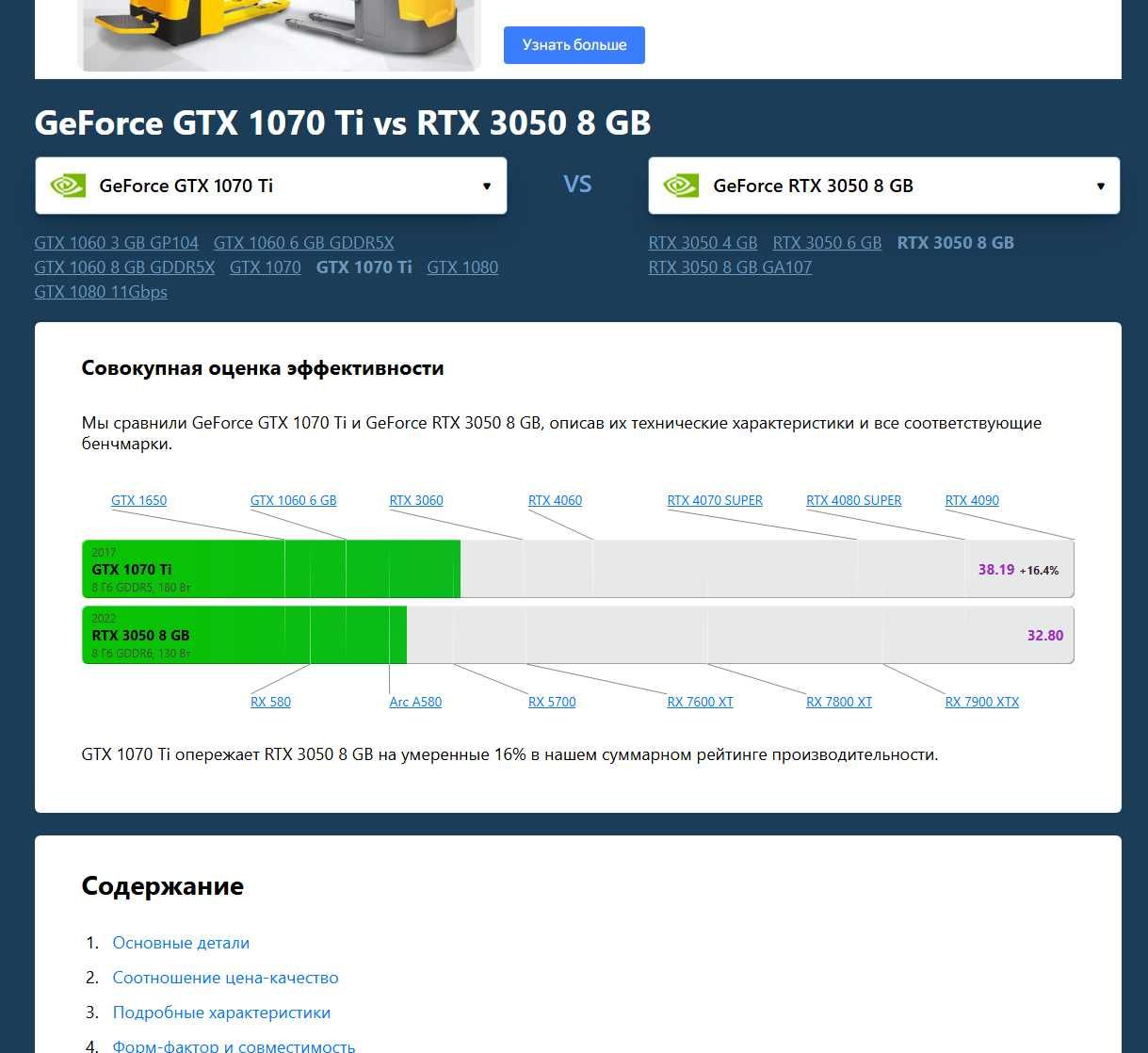Screen dimensions: 1148x1053
Task: Open RTX 3050 4 GB link
Action: click(703, 243)
